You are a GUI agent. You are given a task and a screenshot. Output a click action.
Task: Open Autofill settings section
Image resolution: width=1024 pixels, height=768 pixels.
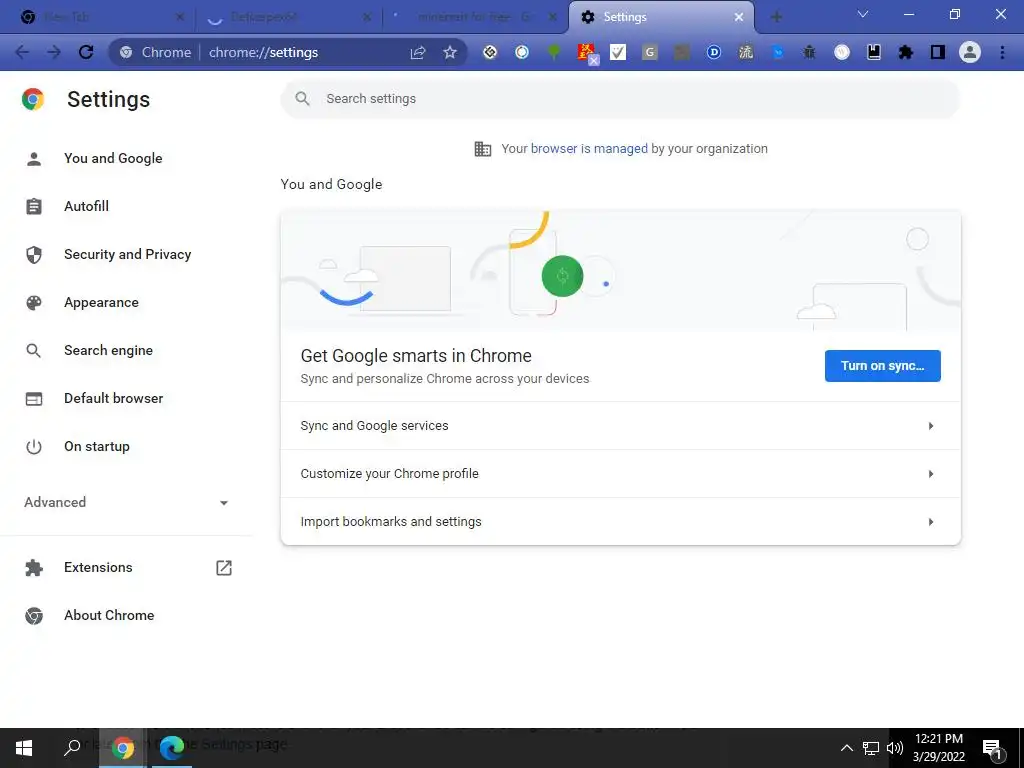86,206
